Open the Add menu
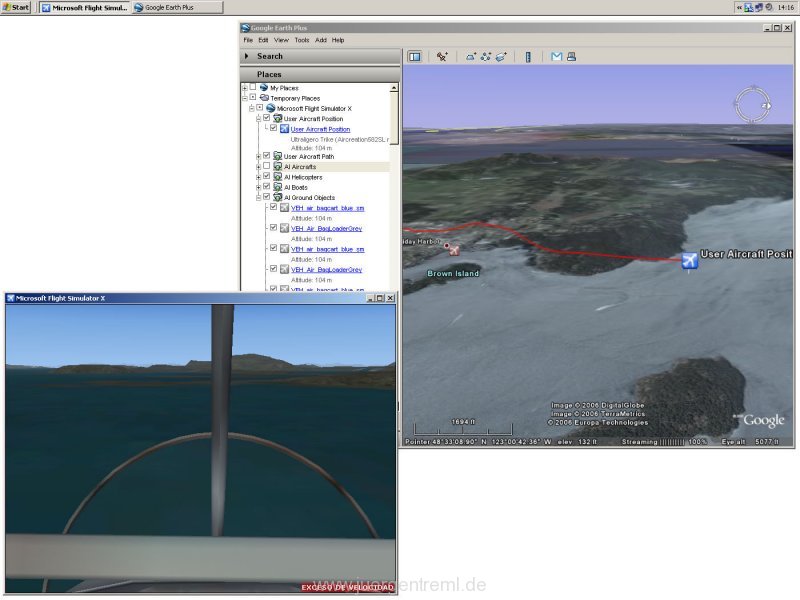 pos(321,40)
